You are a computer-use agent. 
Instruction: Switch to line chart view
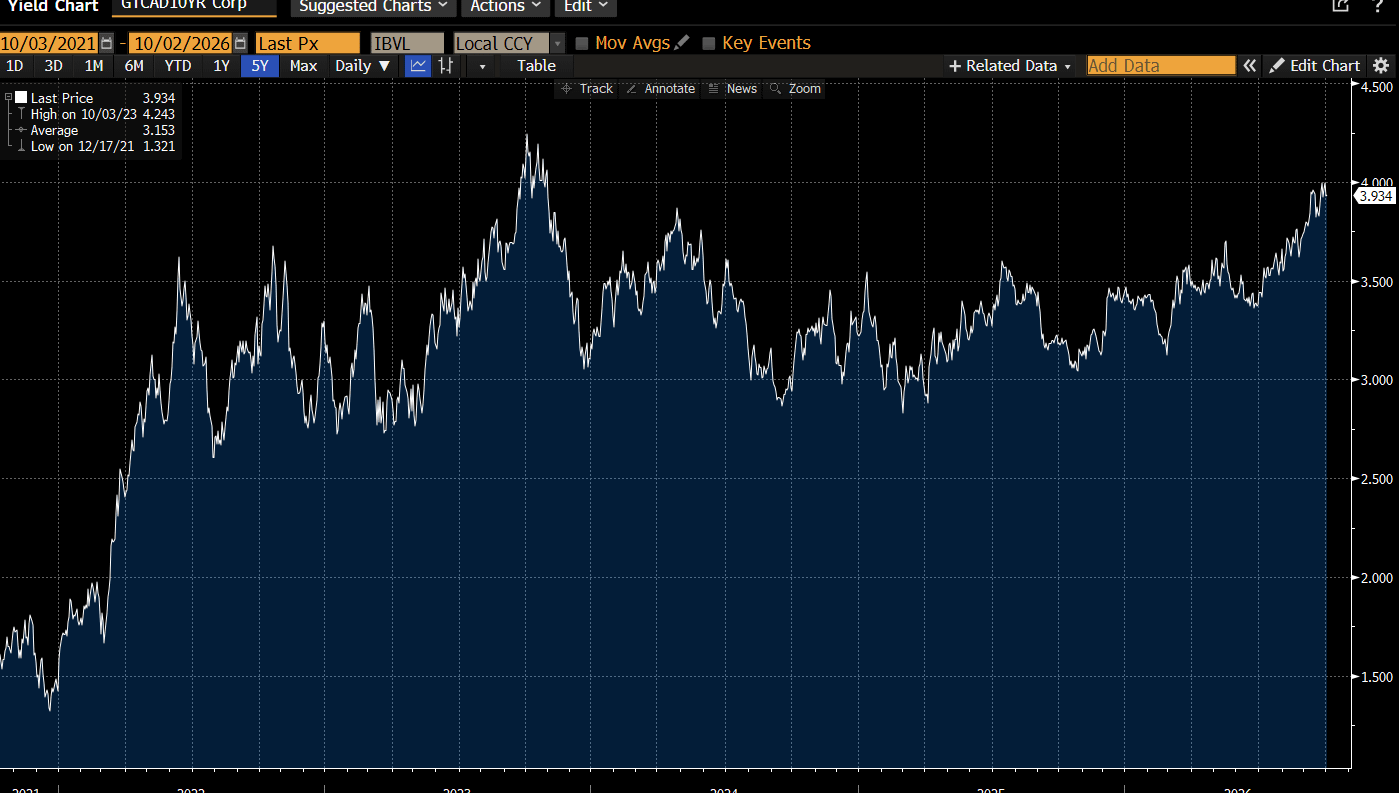pos(417,66)
